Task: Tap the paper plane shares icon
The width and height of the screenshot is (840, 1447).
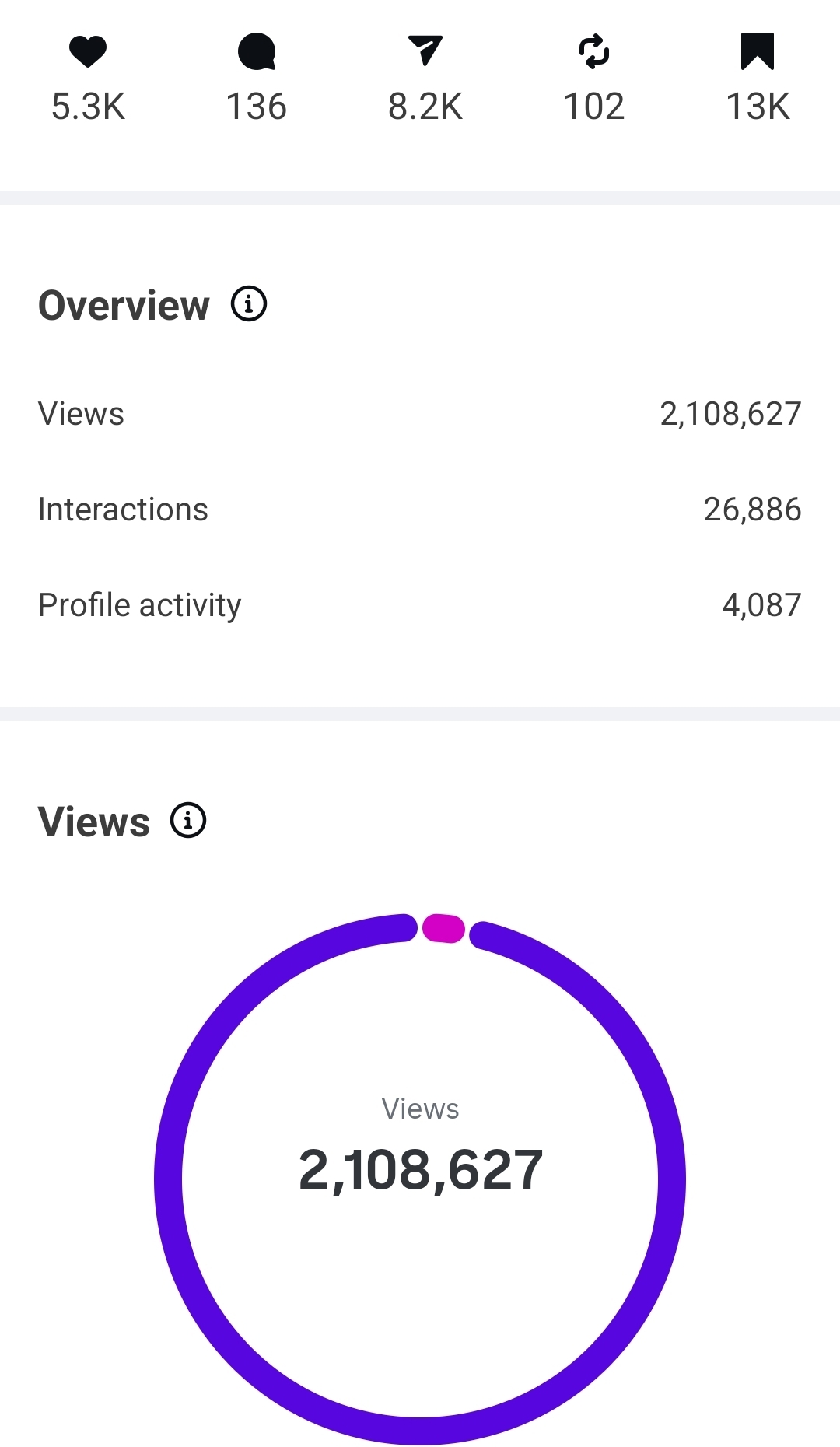Action: pos(425,51)
